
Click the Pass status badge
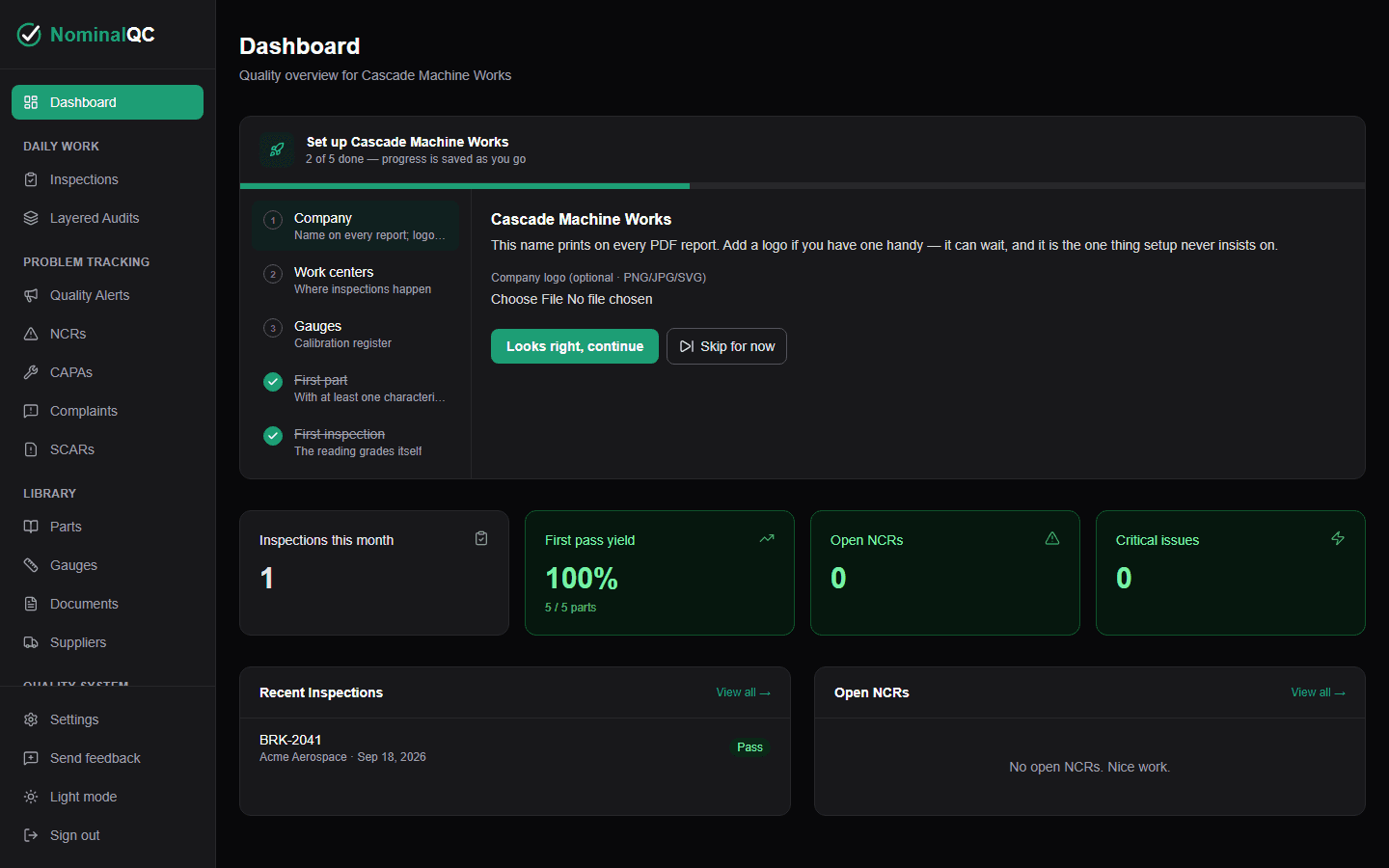[x=749, y=747]
